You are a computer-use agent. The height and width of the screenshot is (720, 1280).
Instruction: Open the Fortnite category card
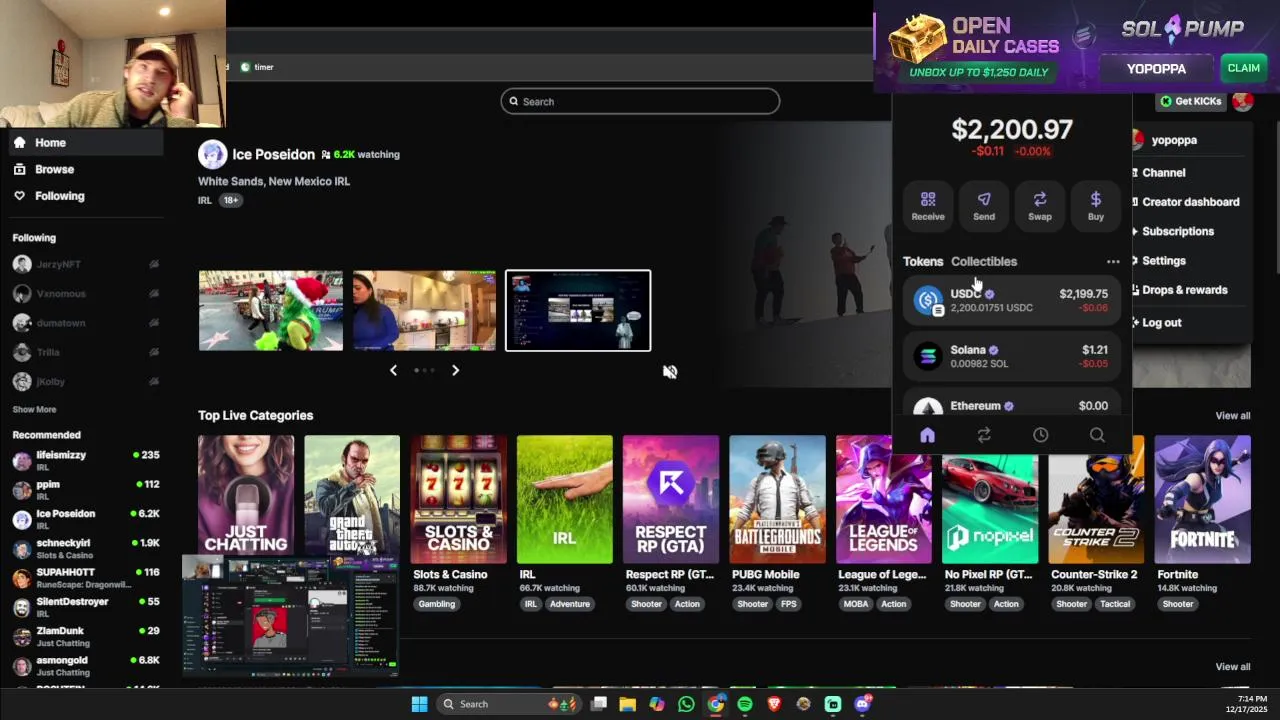pyautogui.click(x=1203, y=499)
